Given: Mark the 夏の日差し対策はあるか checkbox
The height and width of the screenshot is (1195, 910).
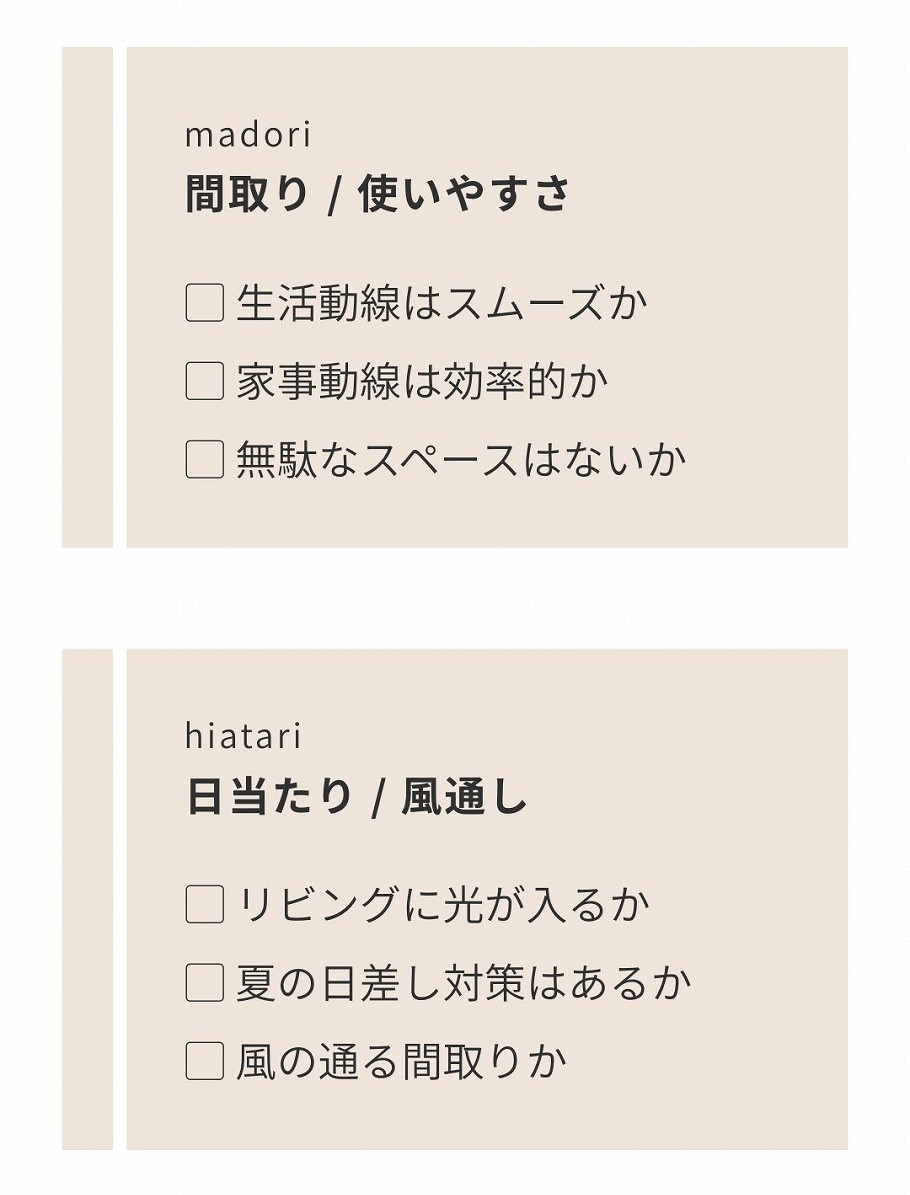Looking at the screenshot, I should pos(204,983).
